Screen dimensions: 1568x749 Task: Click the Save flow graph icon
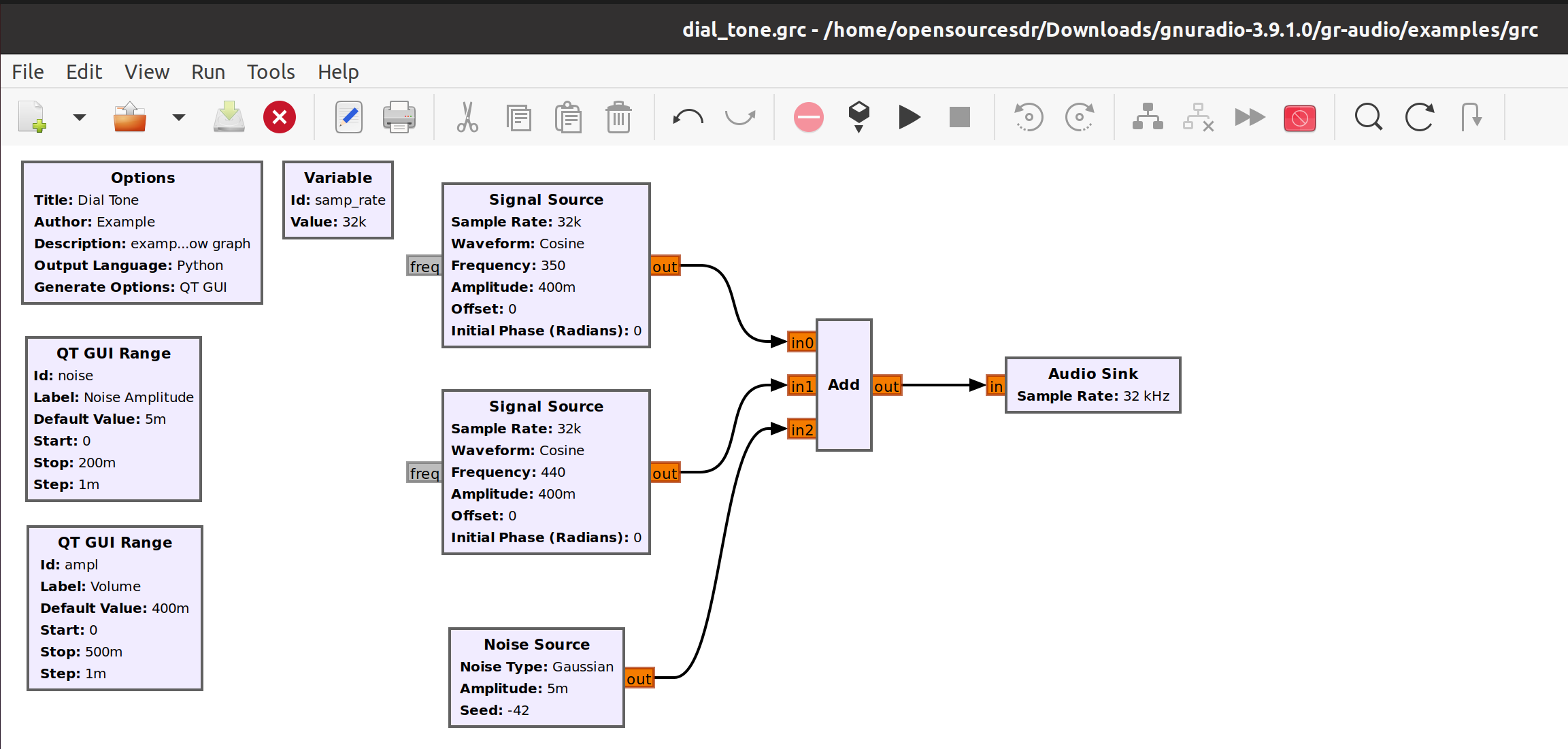tap(229, 118)
